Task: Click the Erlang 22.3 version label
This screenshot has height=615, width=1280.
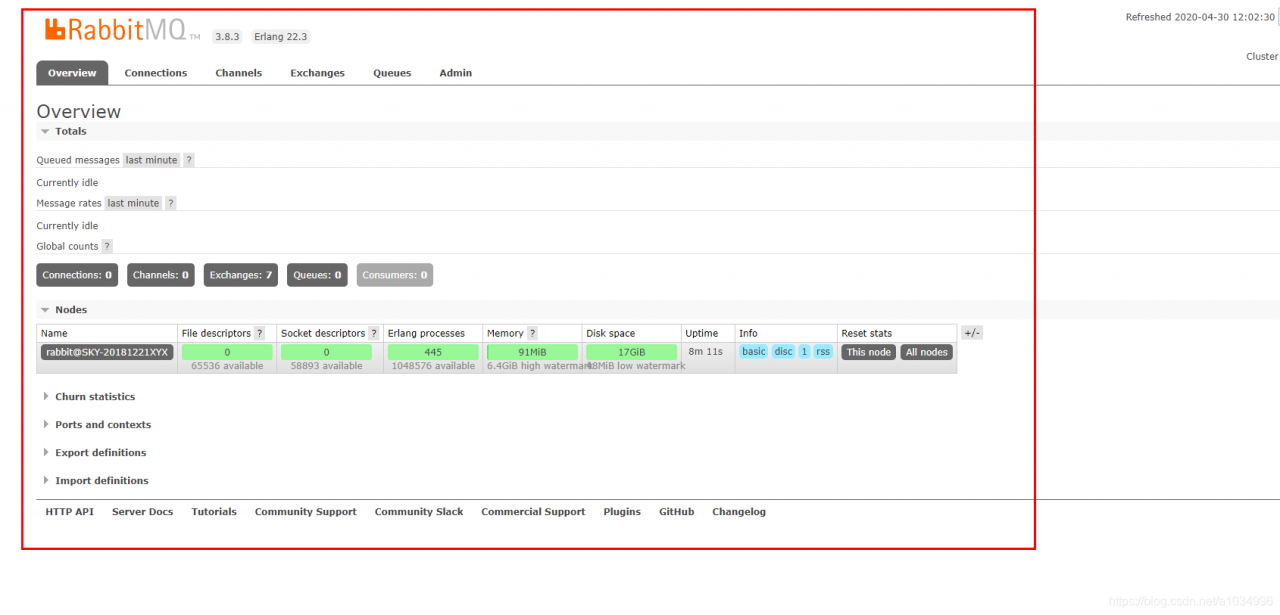Action: click(x=280, y=37)
